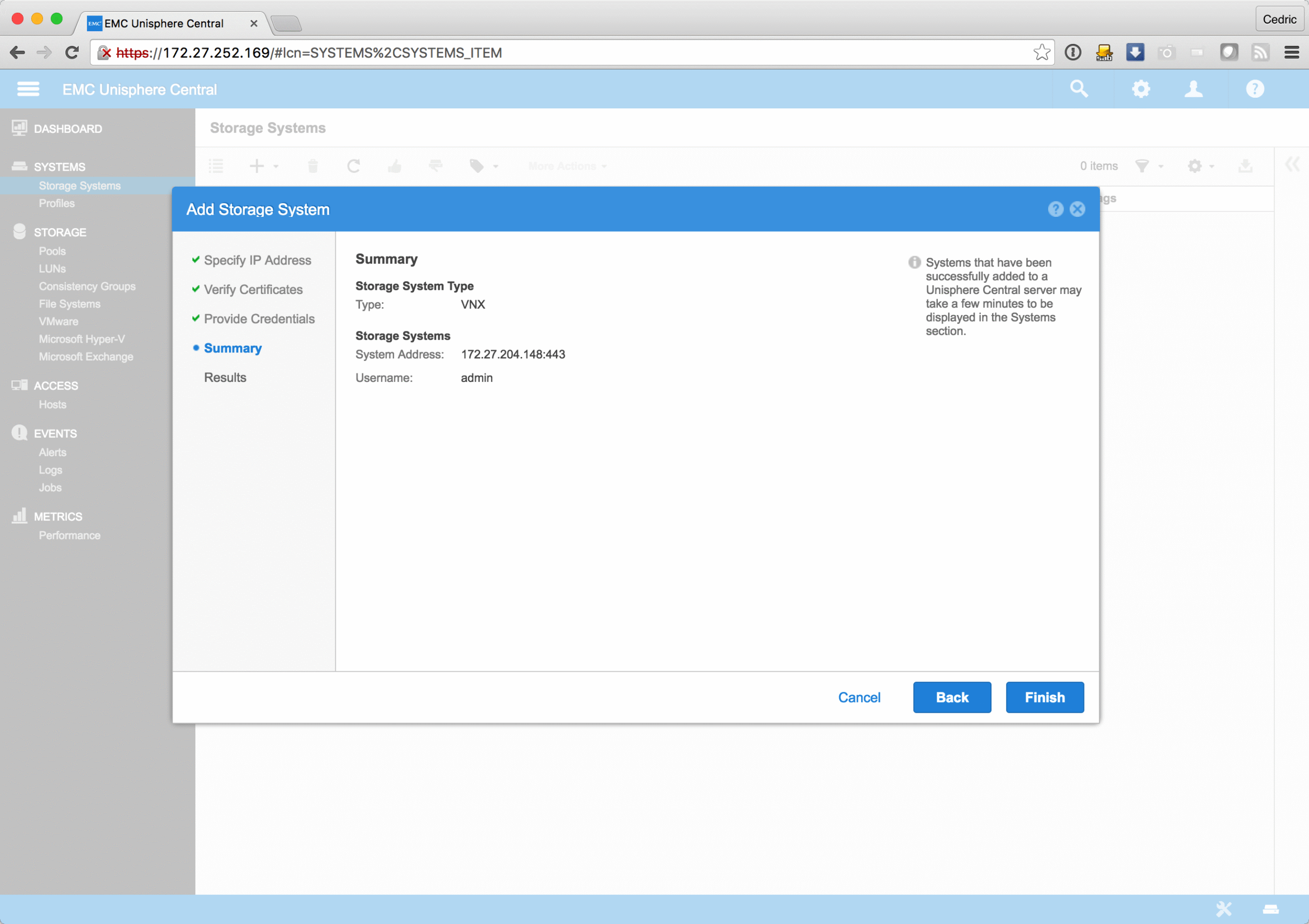Open settings gear in Unisphere header
Image resolution: width=1309 pixels, height=924 pixels.
tap(1140, 89)
